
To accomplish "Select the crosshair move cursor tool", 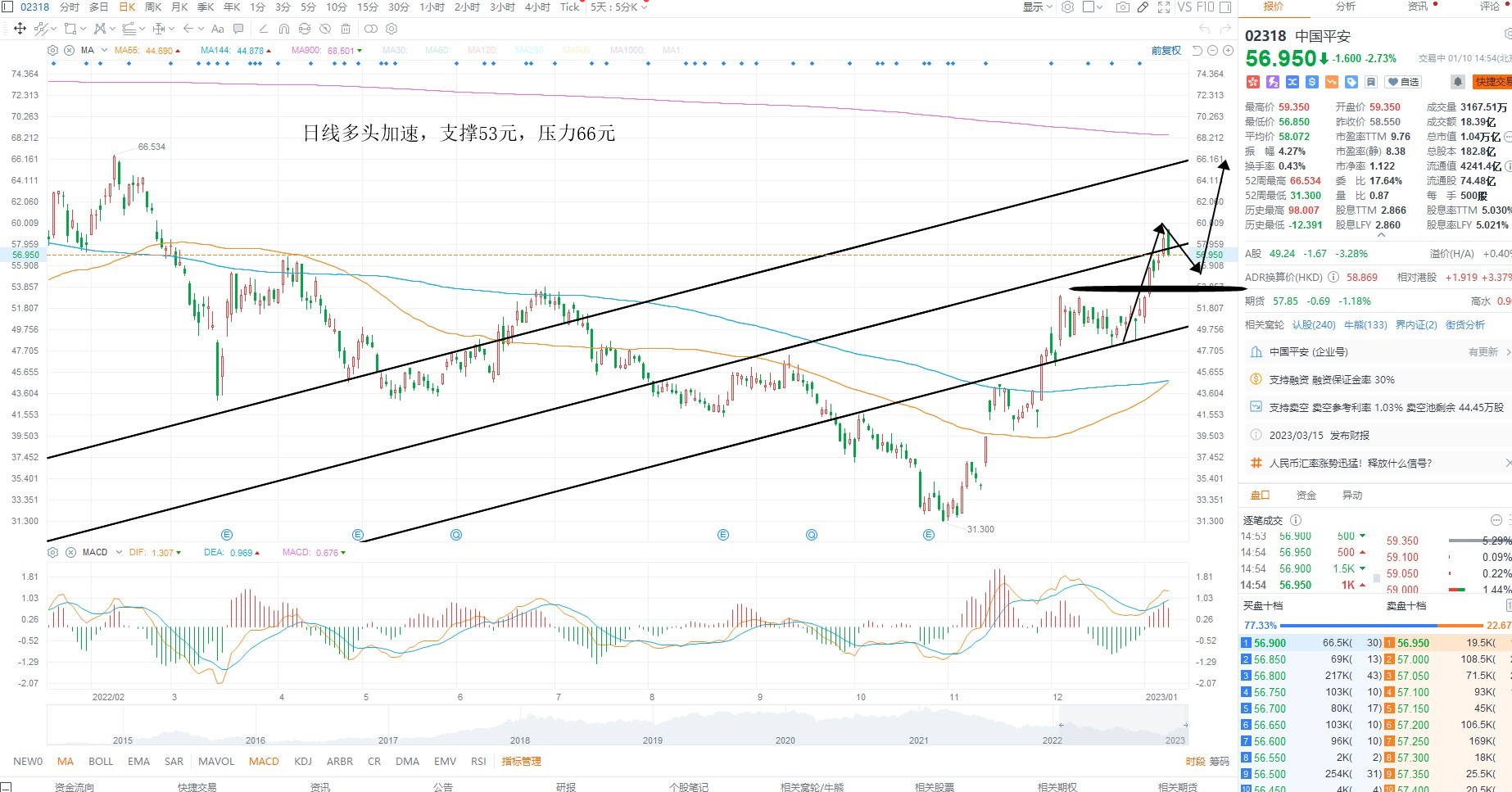I will pos(20,29).
